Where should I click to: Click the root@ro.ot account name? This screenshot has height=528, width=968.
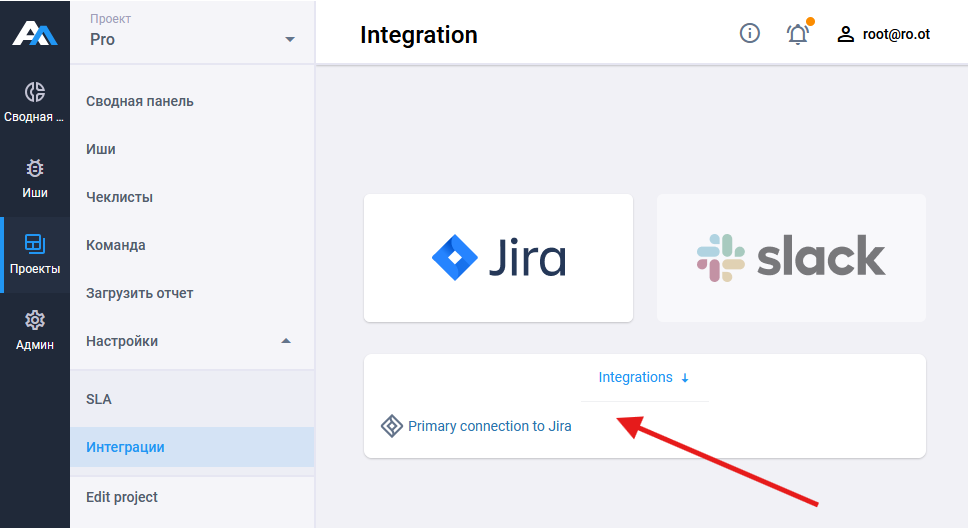tap(896, 34)
